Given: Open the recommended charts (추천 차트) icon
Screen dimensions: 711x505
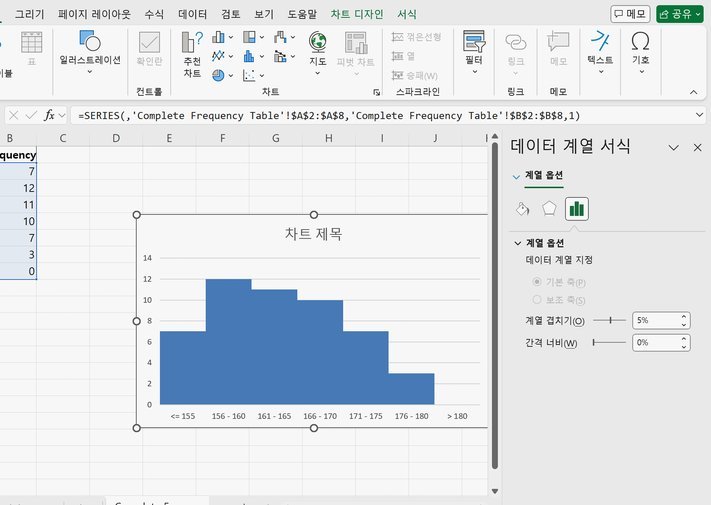Looking at the screenshot, I should point(192,54).
